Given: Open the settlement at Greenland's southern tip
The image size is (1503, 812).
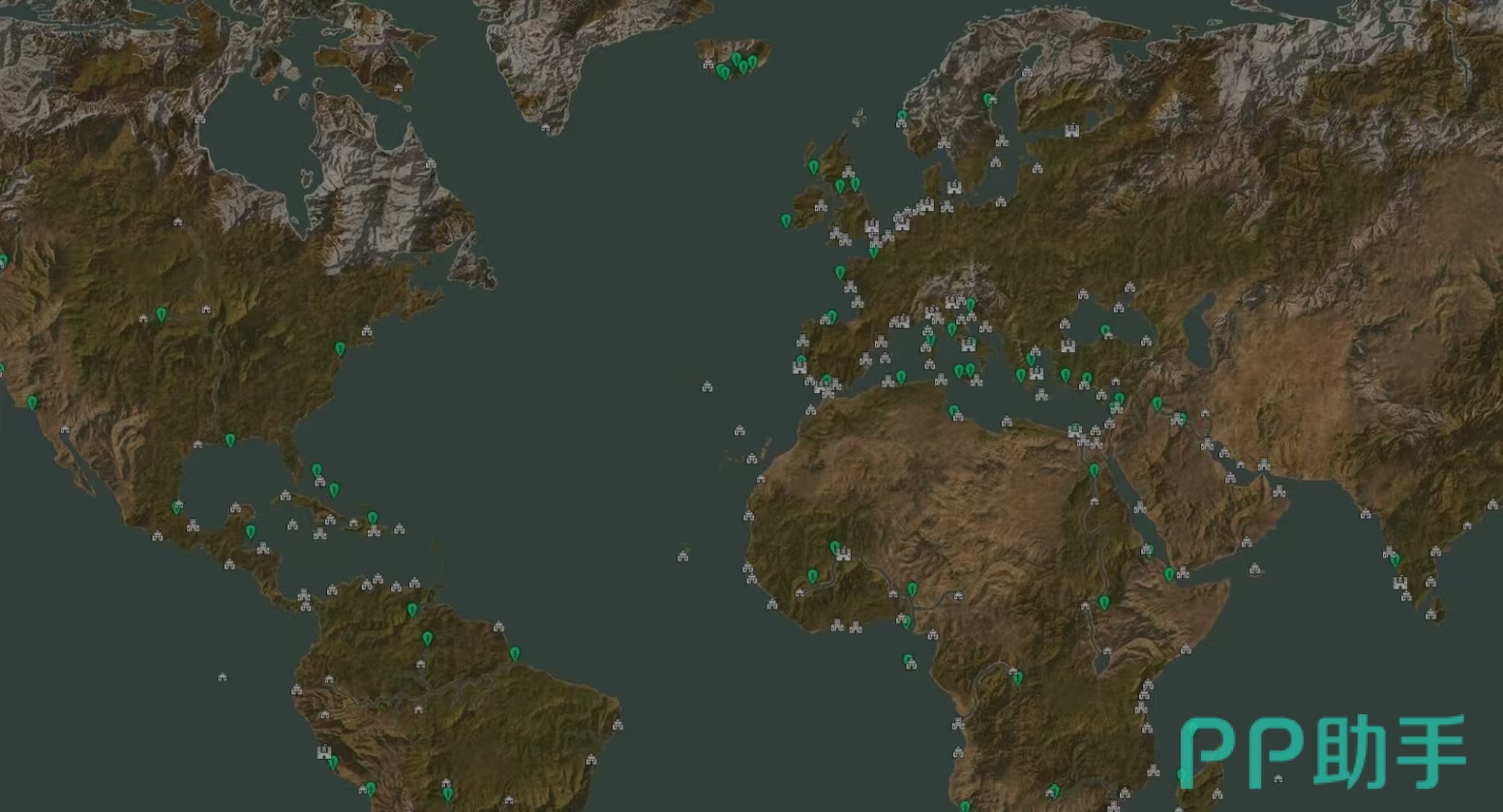Looking at the screenshot, I should click(x=546, y=128).
